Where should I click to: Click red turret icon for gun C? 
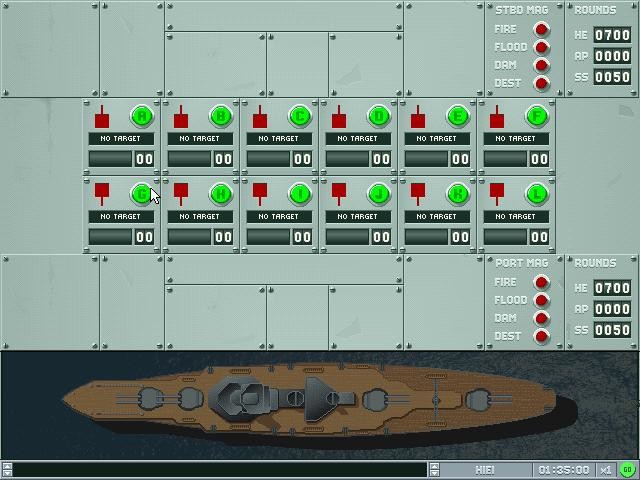[x=260, y=117]
